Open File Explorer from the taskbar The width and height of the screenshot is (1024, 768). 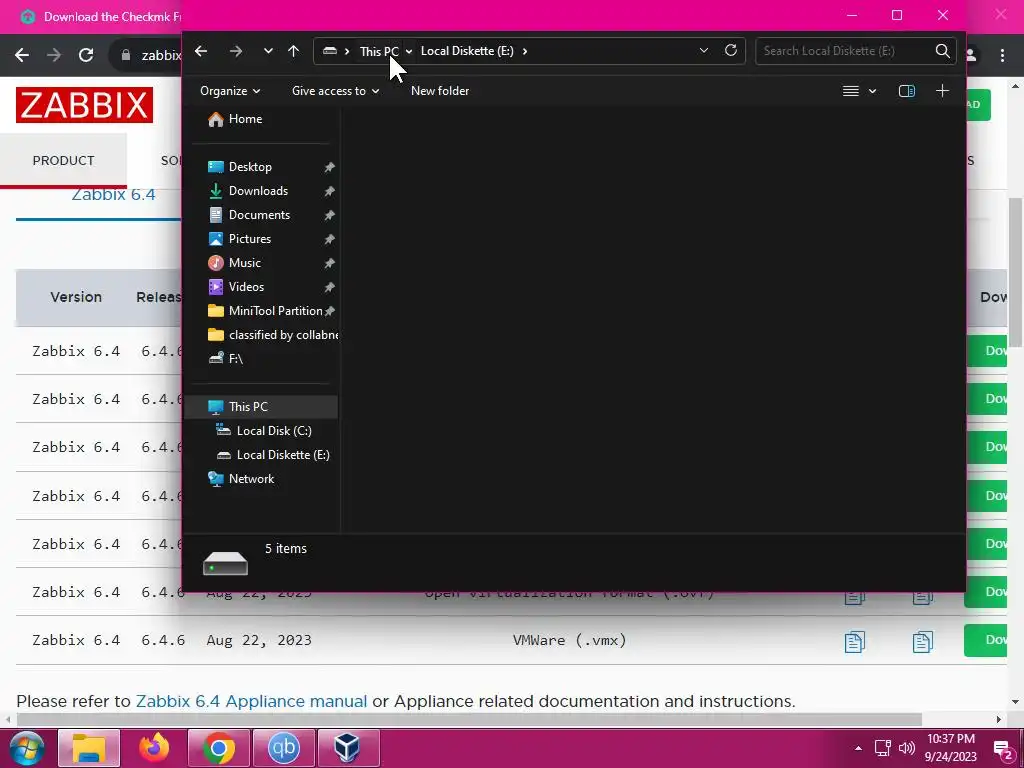pos(89,748)
